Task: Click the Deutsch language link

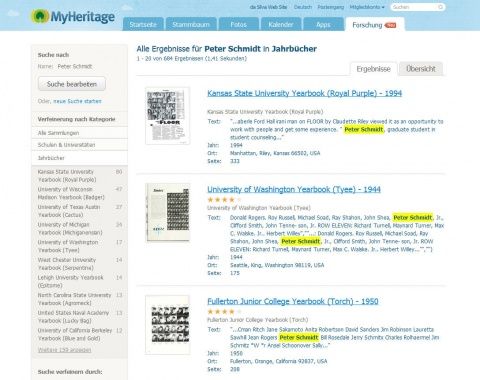Action: (303, 7)
